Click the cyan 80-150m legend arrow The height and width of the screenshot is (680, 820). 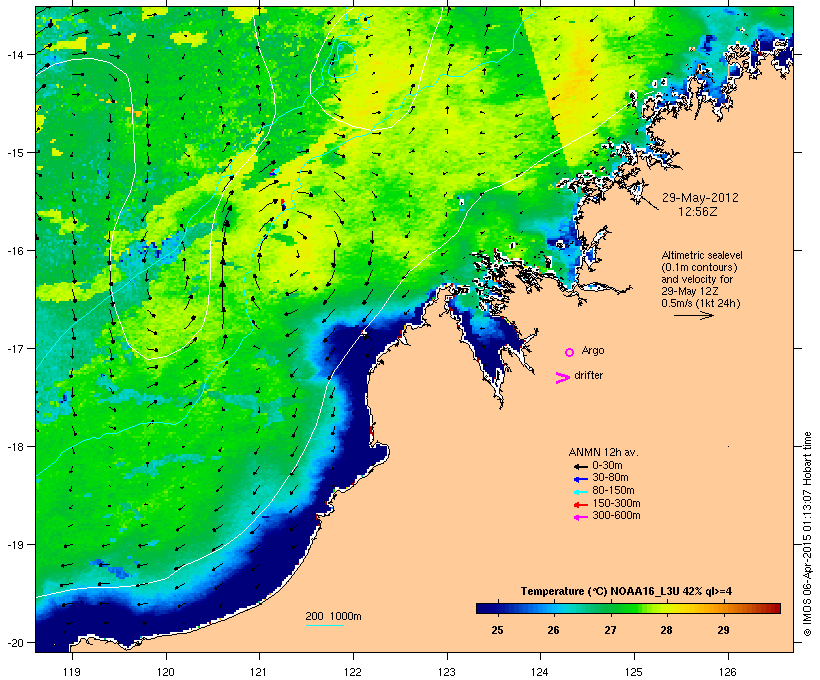pyautogui.click(x=580, y=492)
